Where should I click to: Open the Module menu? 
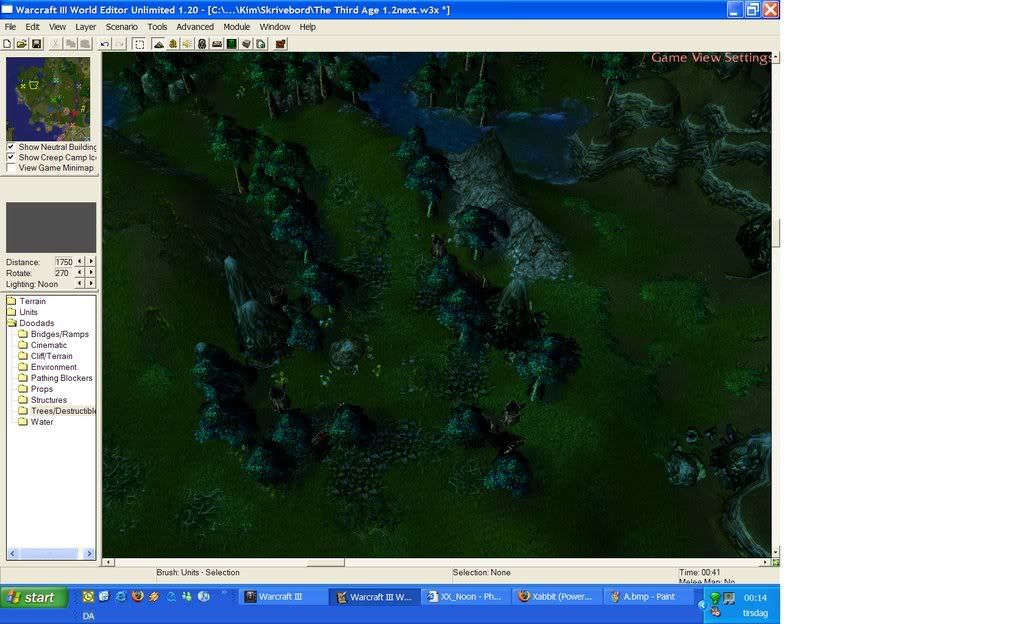(x=236, y=27)
